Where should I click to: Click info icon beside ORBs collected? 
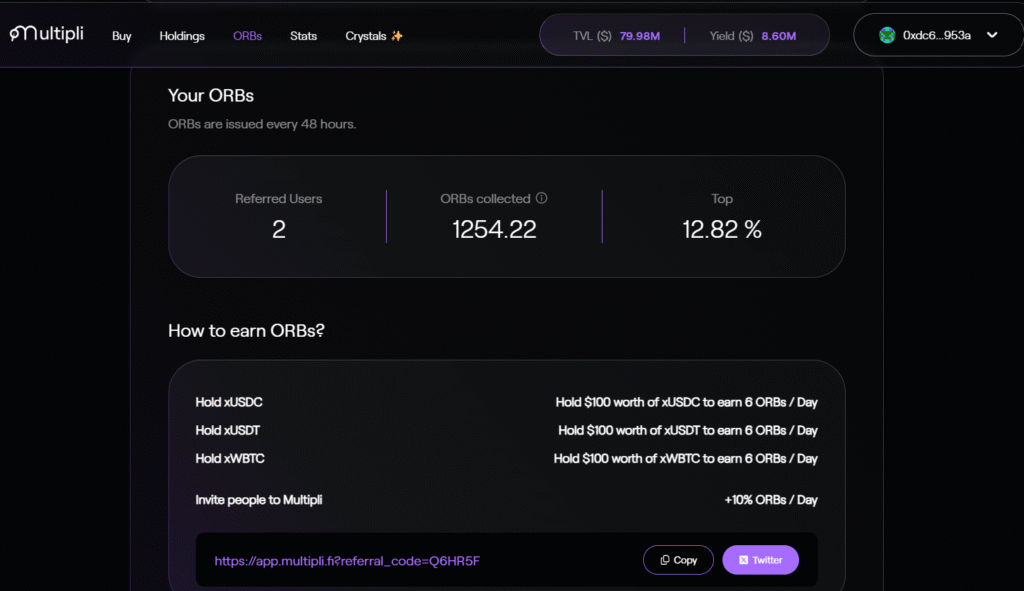(x=541, y=199)
